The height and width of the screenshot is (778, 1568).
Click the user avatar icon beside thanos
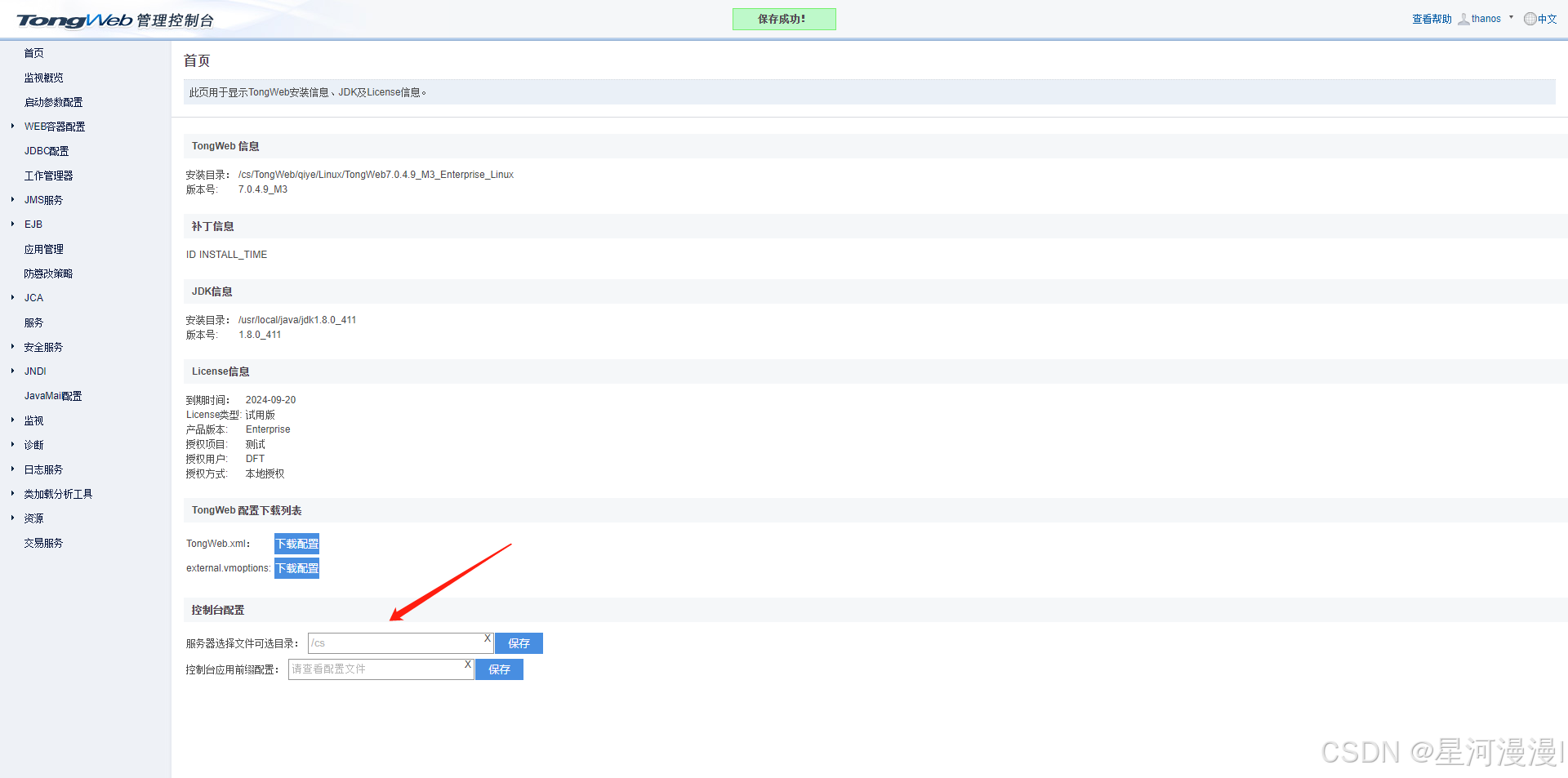1463,19
